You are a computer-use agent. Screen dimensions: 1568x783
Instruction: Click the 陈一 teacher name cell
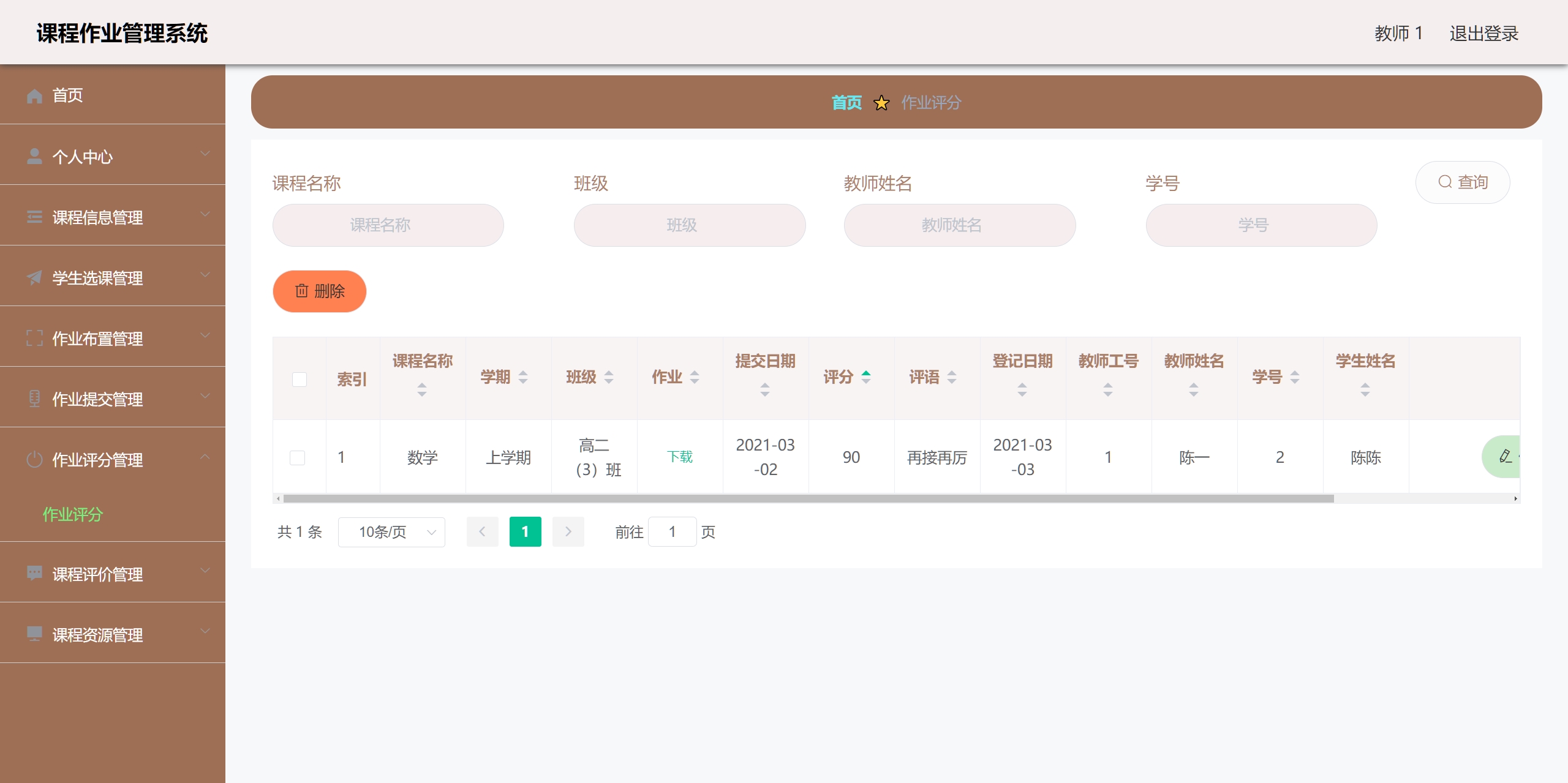[x=1194, y=457]
